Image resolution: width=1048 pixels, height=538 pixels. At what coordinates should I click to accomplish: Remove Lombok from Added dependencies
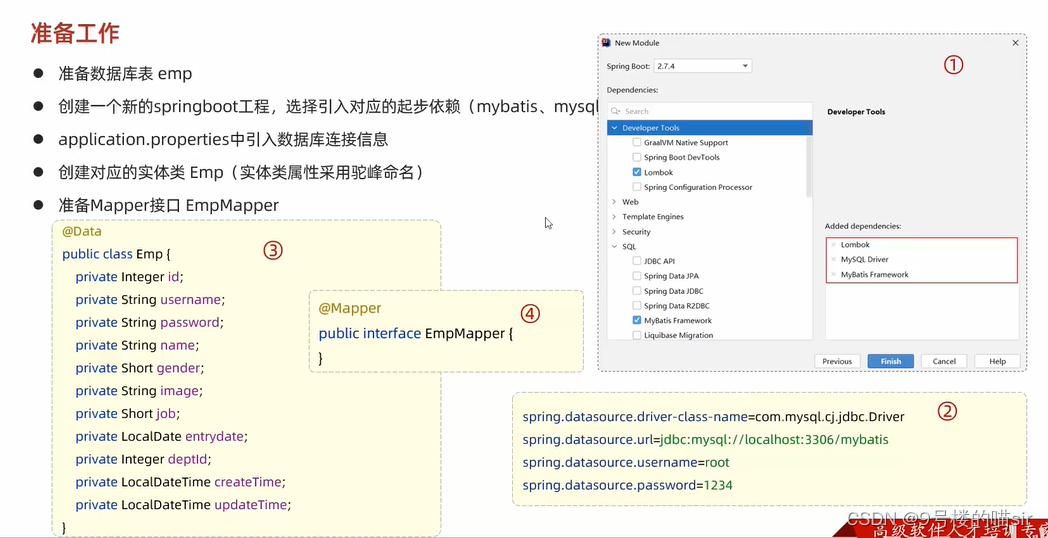click(833, 245)
